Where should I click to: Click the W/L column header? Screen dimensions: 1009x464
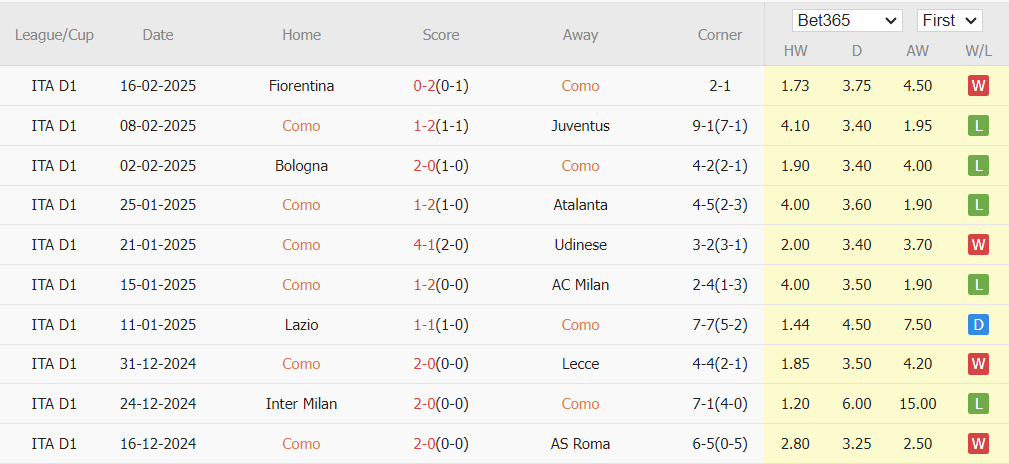[978, 51]
